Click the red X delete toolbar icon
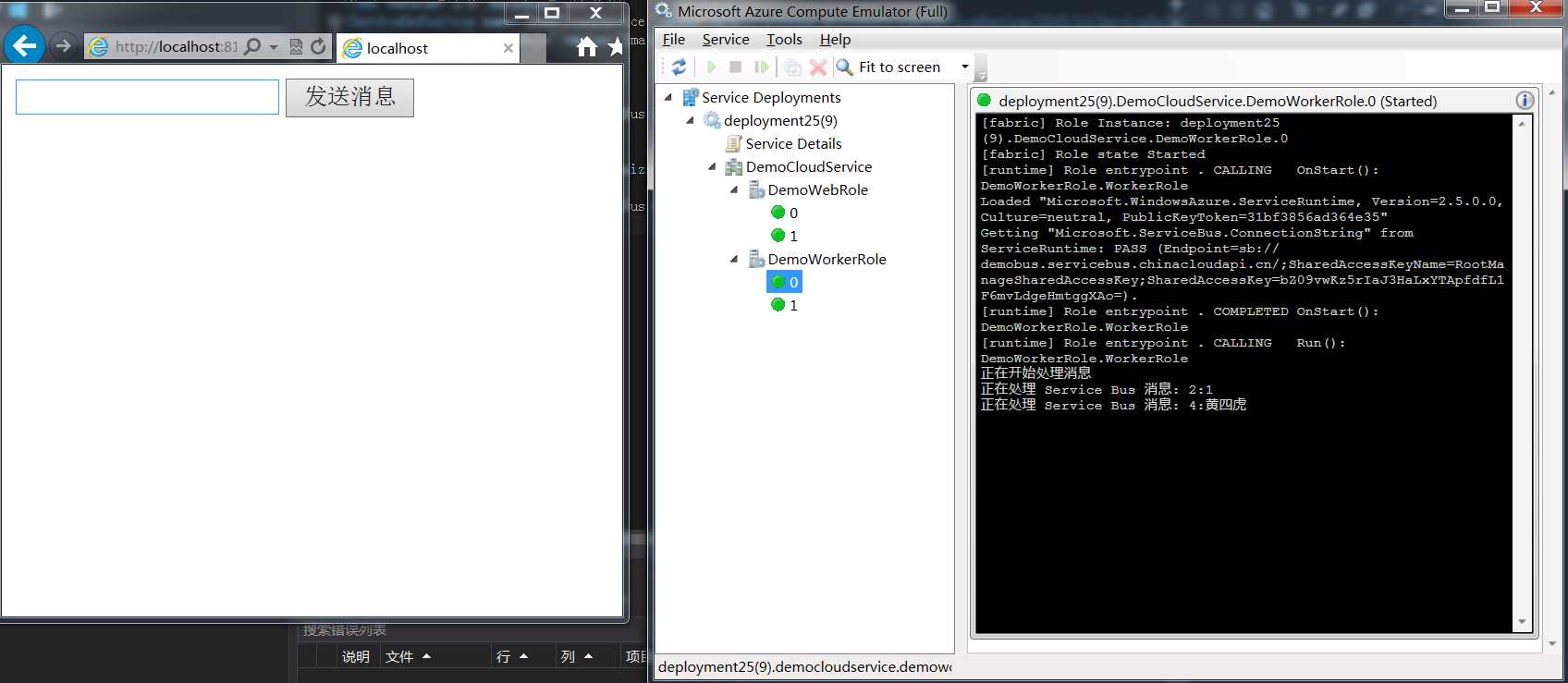1568x683 pixels. coord(818,67)
